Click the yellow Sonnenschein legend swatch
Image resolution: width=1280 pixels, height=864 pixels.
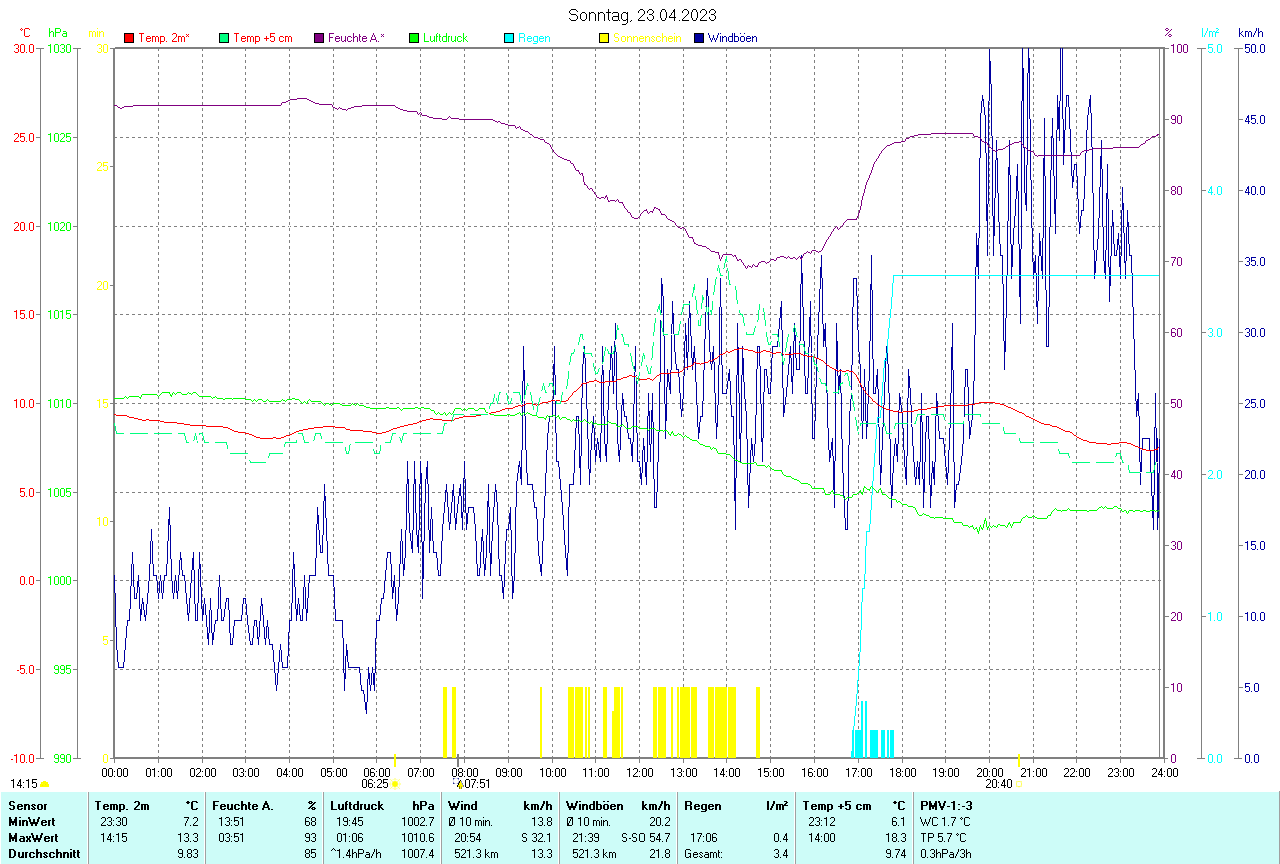pos(604,38)
